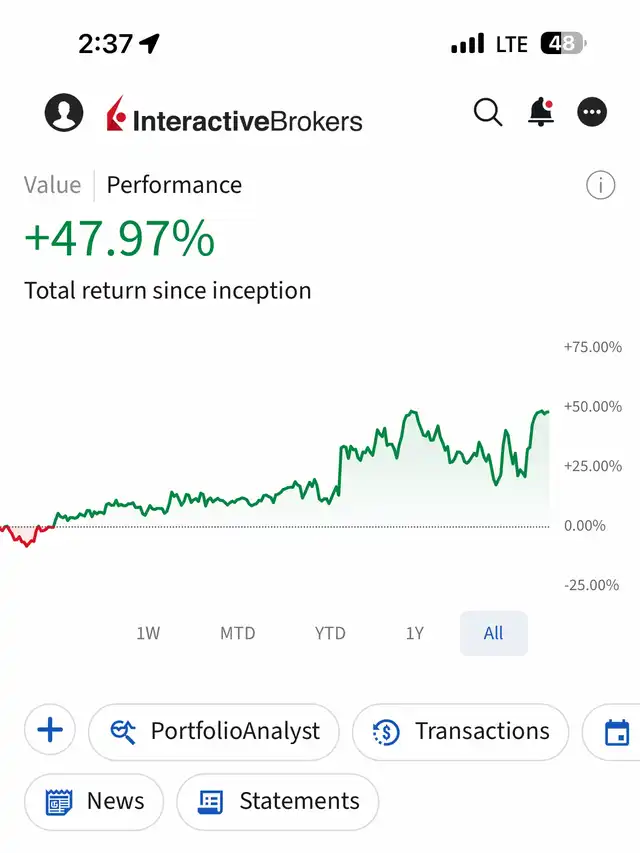Open notifications bell

click(x=541, y=113)
